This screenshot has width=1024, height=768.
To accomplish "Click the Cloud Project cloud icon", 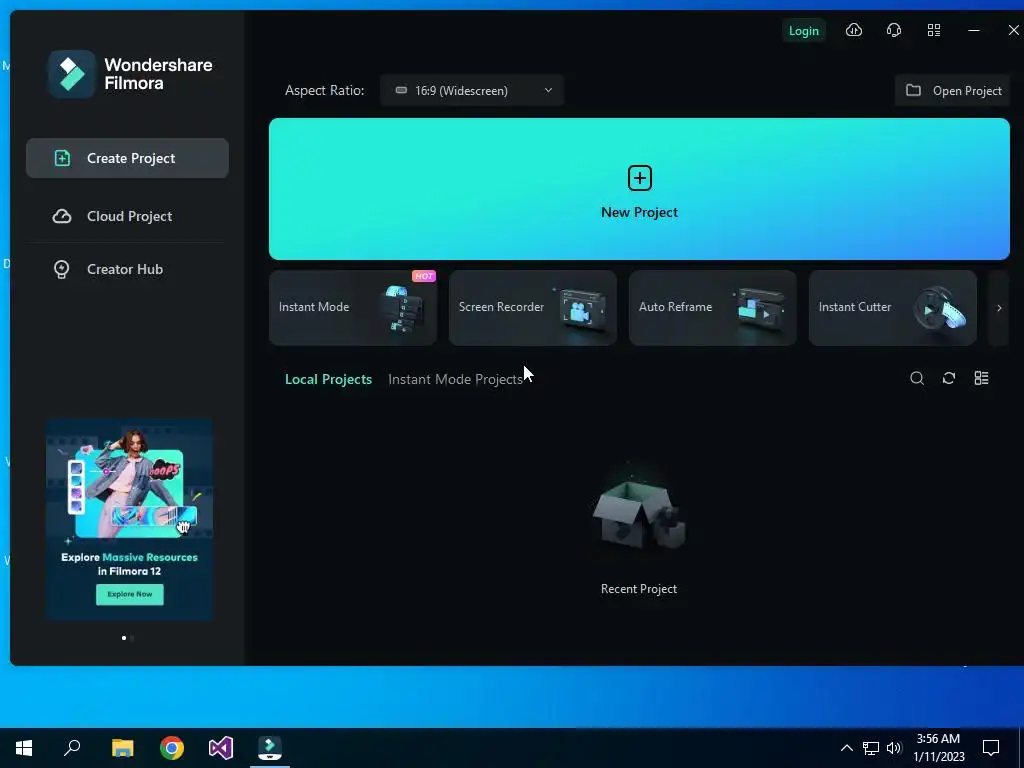I will [62, 216].
